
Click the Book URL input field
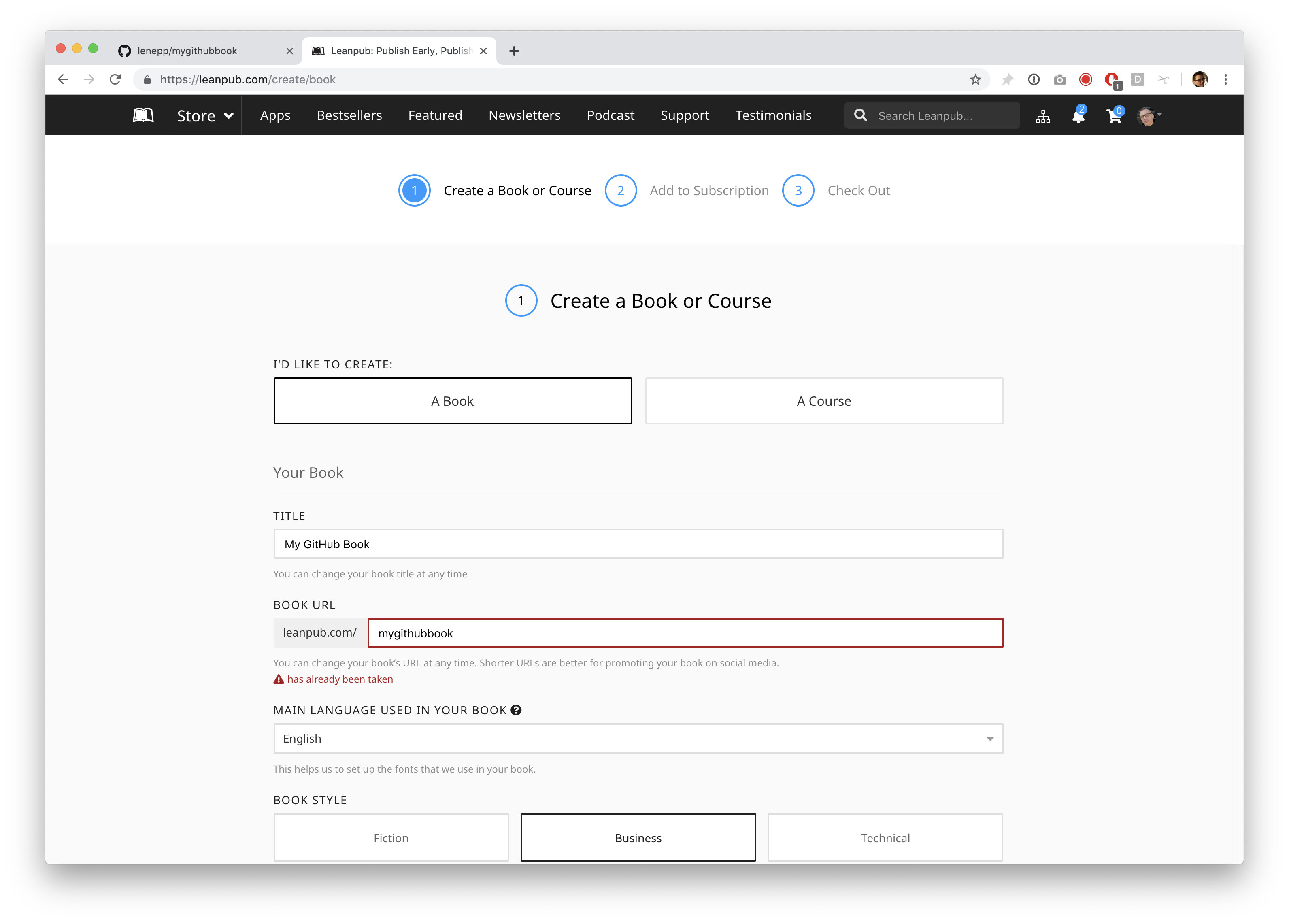(x=685, y=633)
